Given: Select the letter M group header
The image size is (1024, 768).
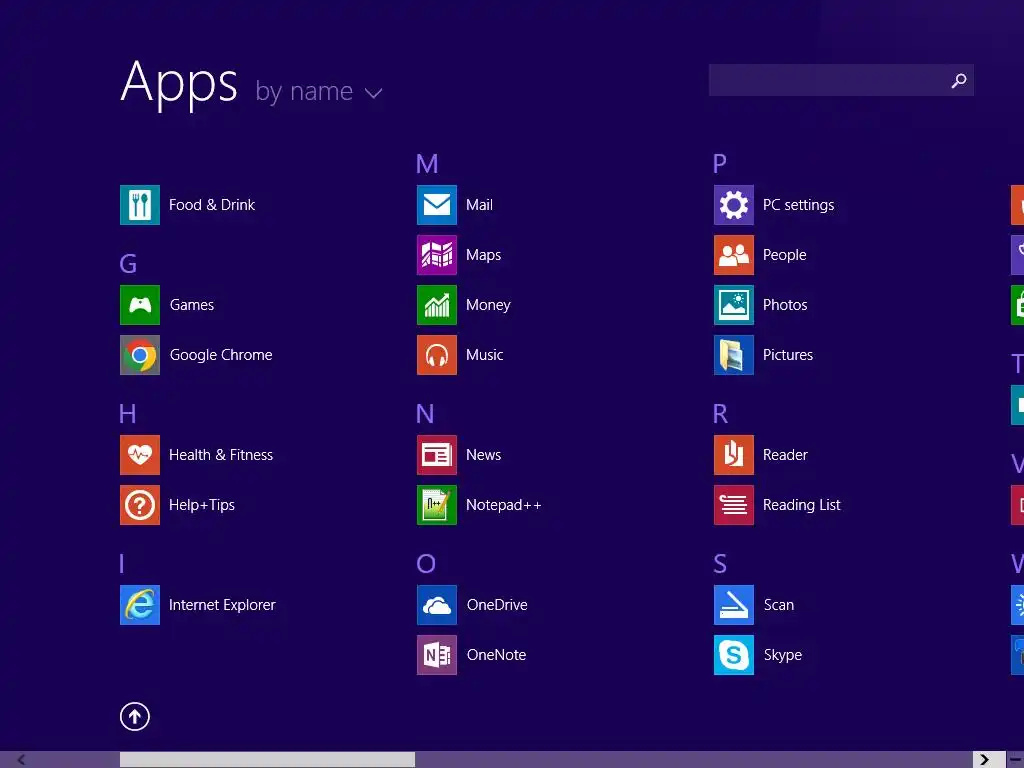Looking at the screenshot, I should point(427,164).
